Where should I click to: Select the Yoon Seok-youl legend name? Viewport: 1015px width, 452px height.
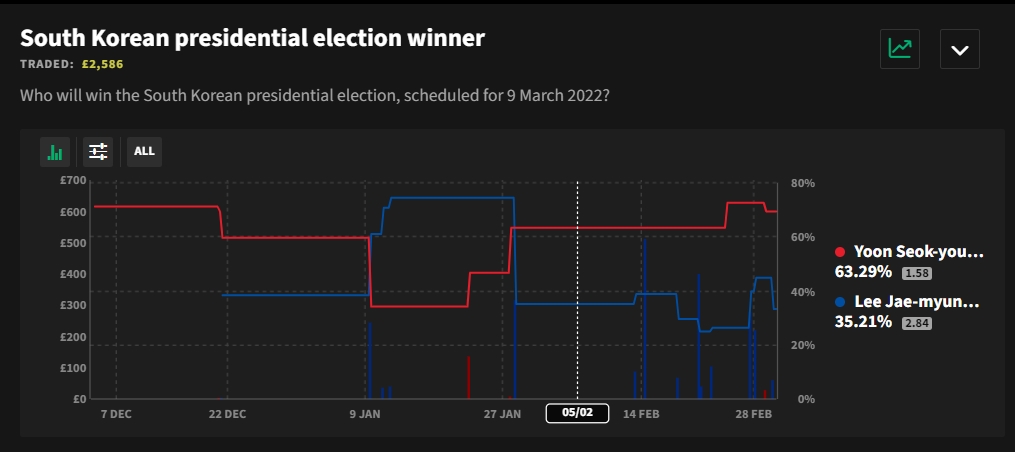coord(918,253)
